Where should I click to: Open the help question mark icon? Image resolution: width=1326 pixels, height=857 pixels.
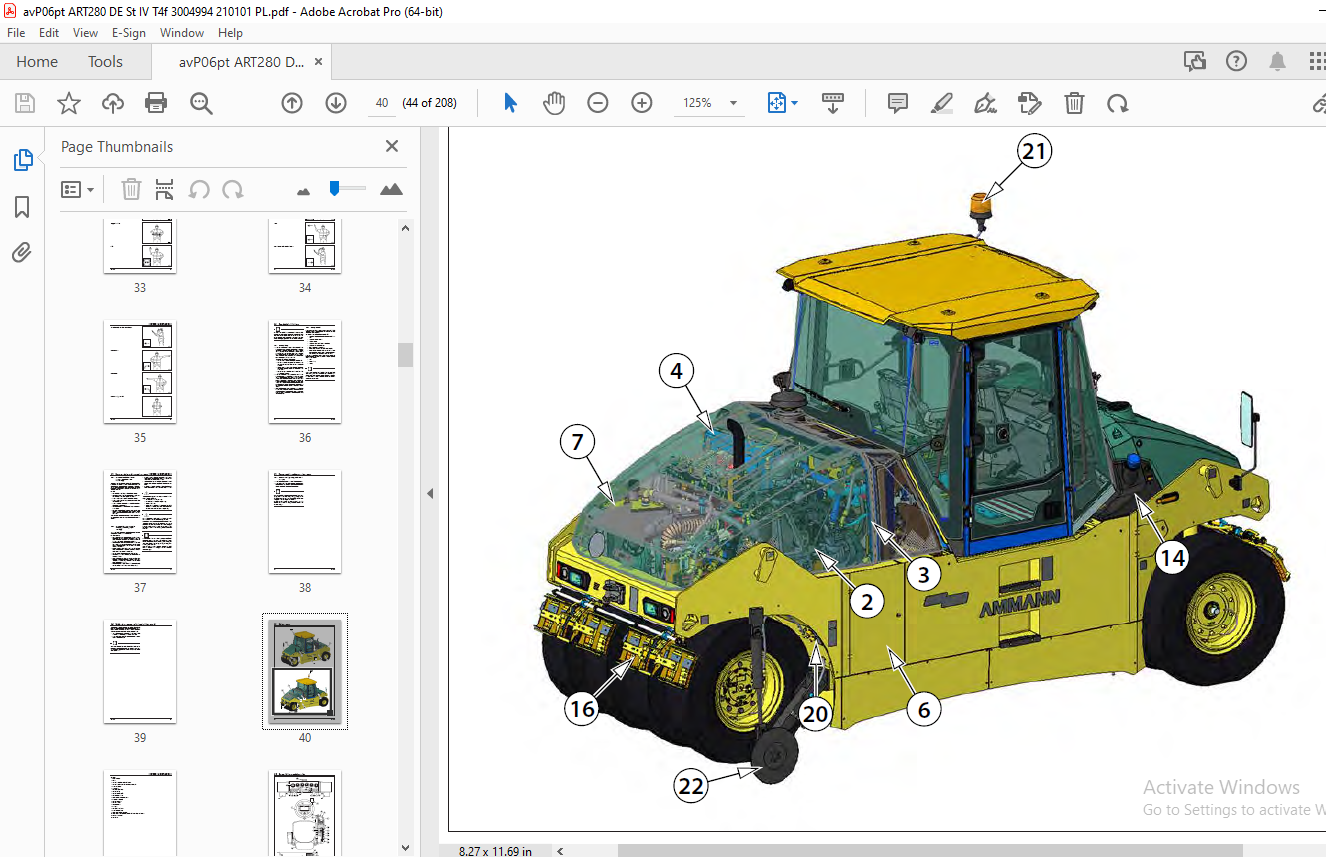click(1237, 62)
